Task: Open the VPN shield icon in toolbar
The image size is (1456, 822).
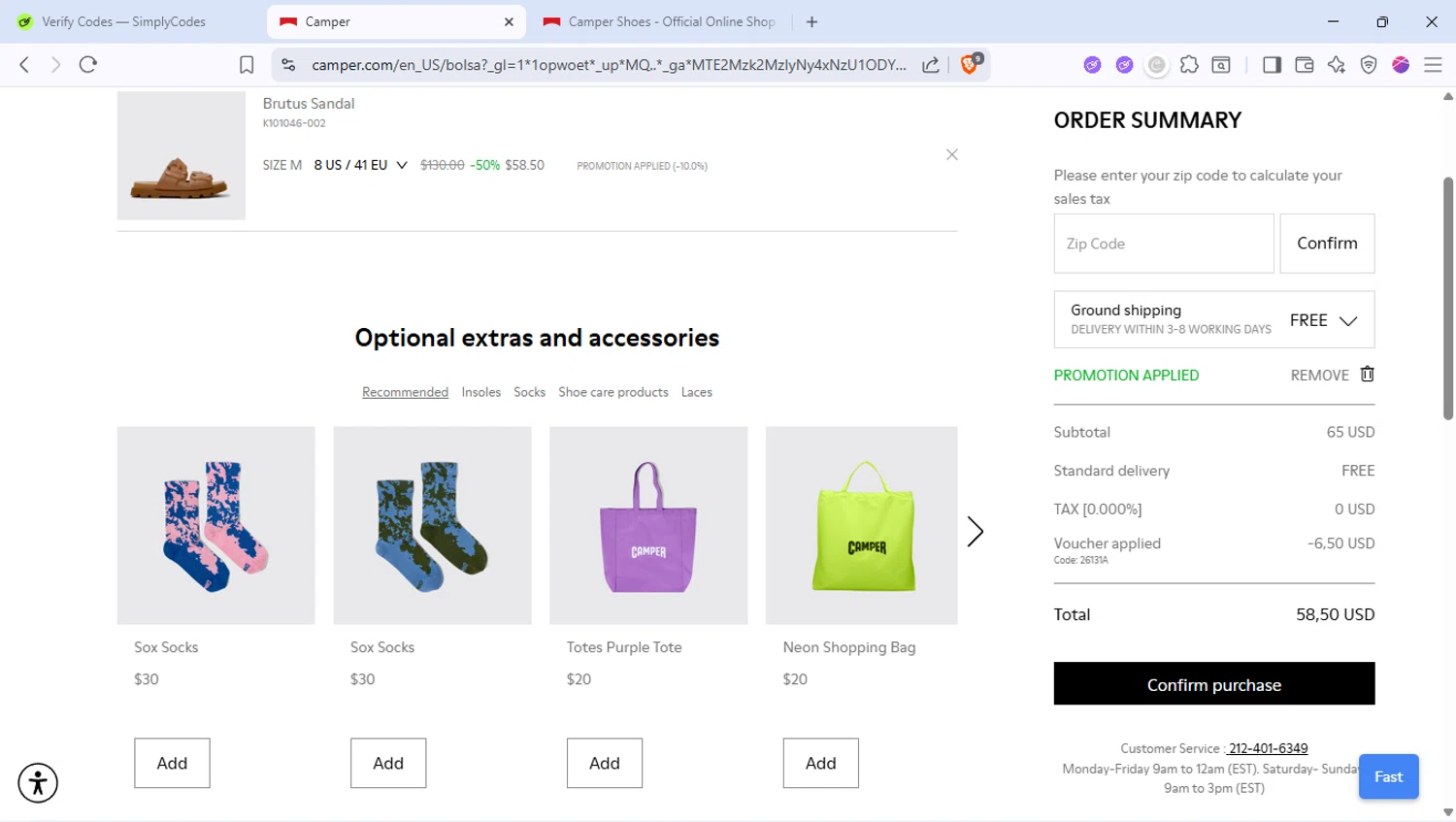Action: click(1369, 65)
